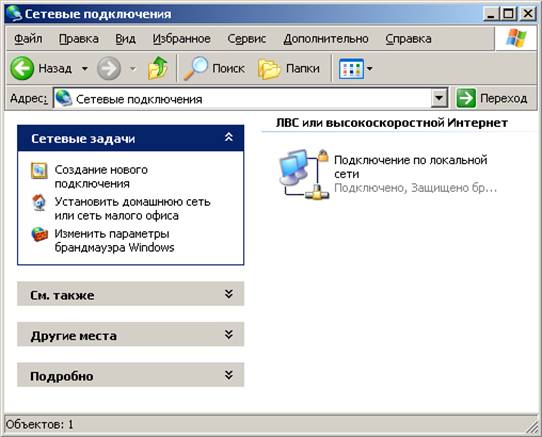Click the new connection wizard icon
The image size is (542, 437).
tap(39, 170)
